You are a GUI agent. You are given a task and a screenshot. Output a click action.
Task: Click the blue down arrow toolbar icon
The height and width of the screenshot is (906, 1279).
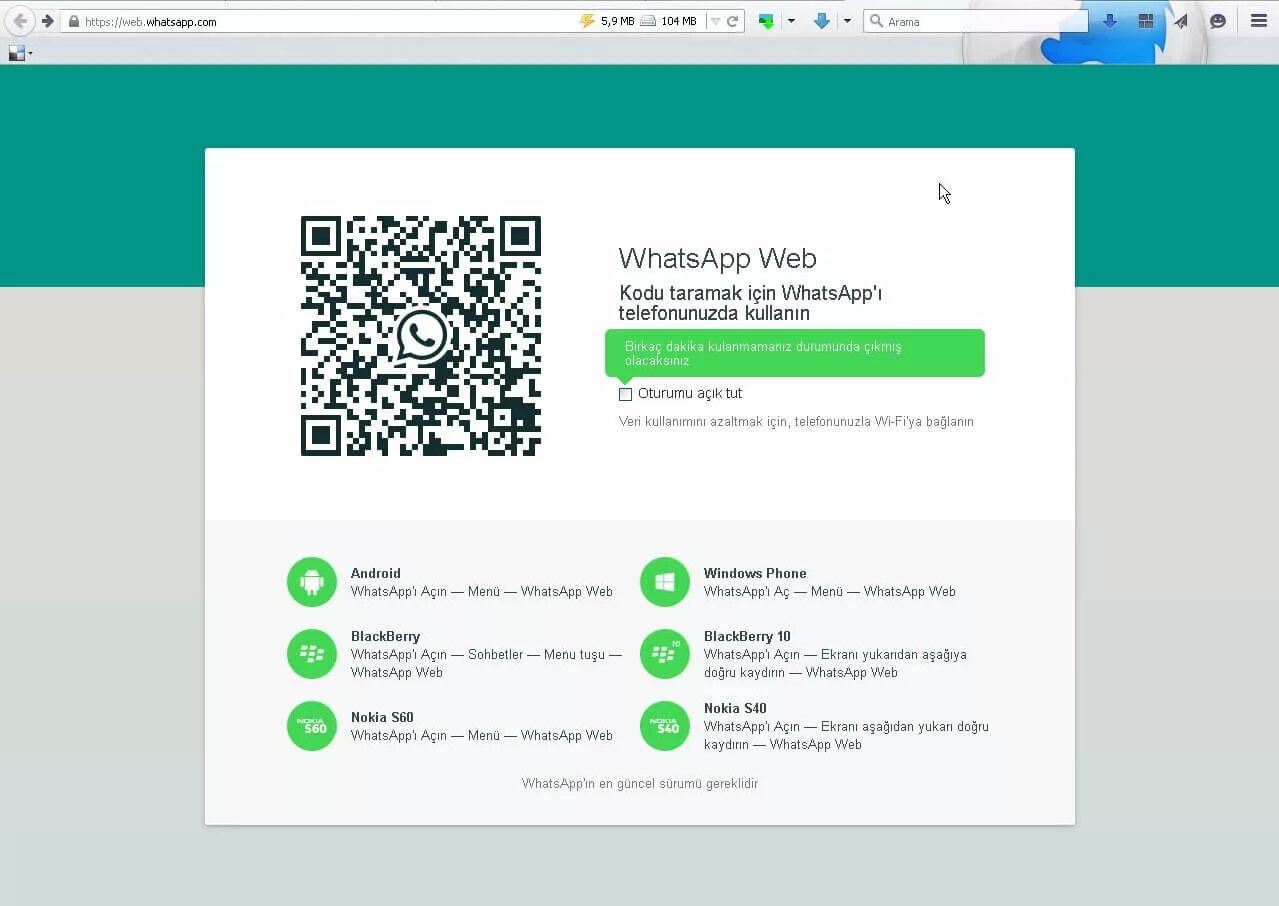click(822, 21)
